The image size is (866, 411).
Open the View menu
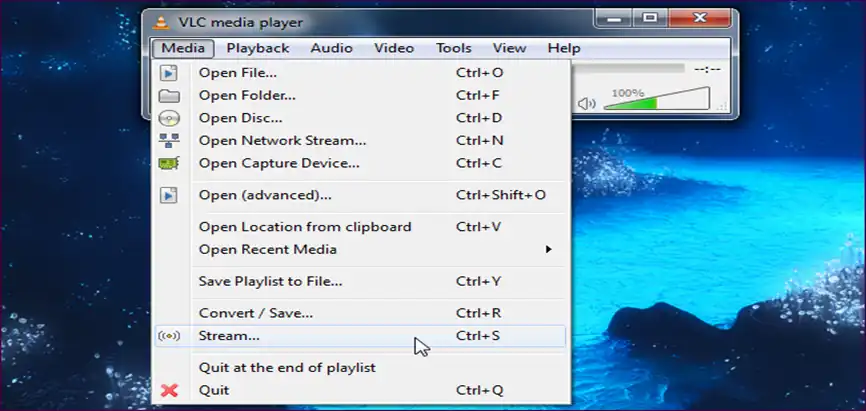coord(509,49)
